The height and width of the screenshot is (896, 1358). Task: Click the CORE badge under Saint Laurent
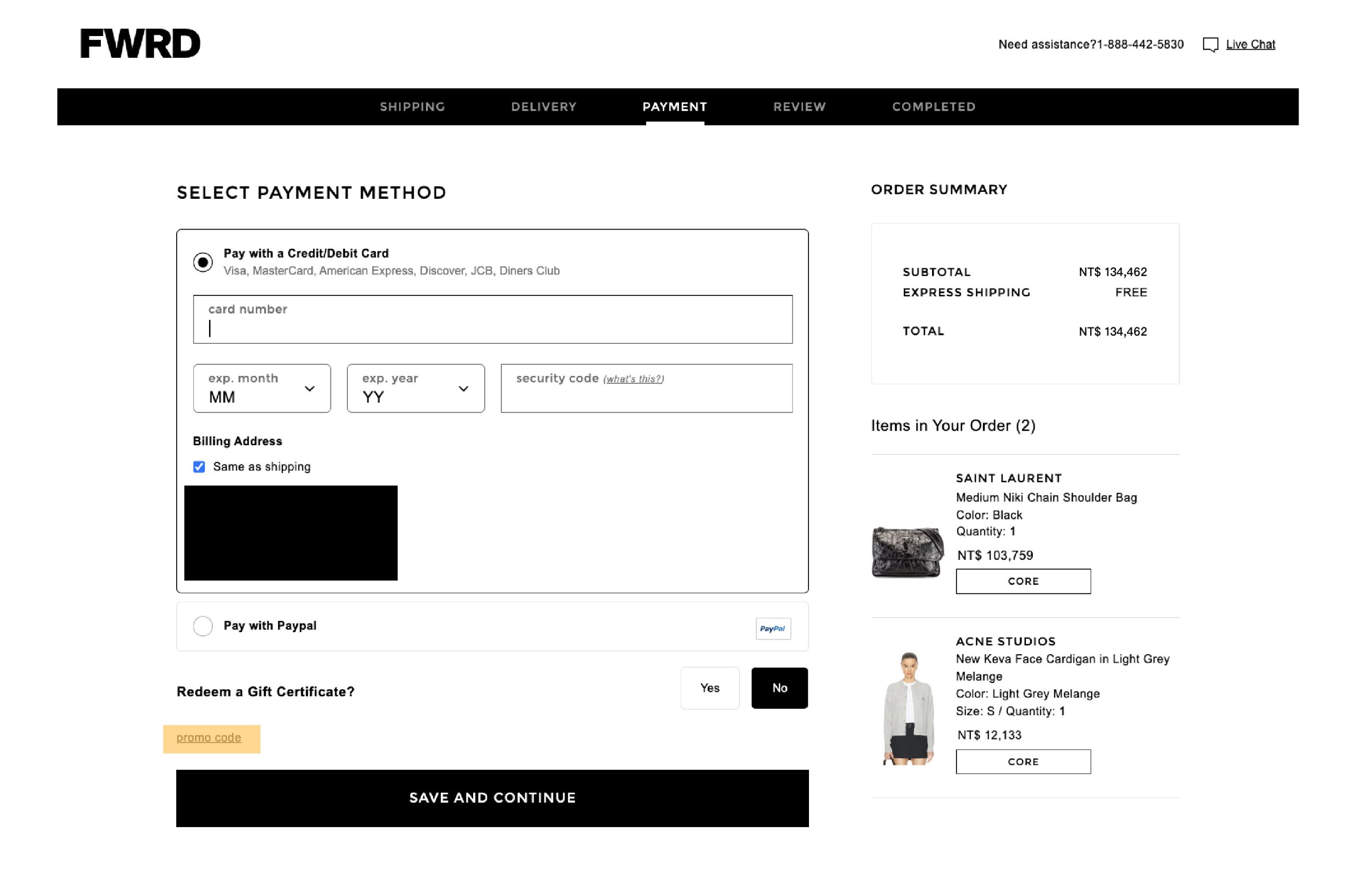(1023, 581)
